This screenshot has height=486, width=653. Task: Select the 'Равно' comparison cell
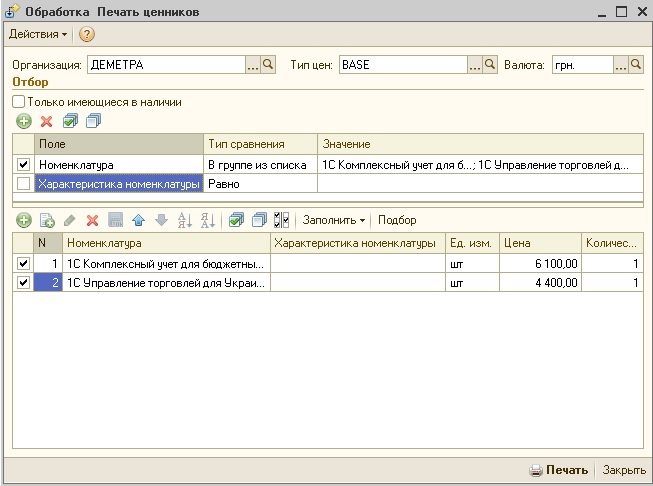click(x=260, y=184)
